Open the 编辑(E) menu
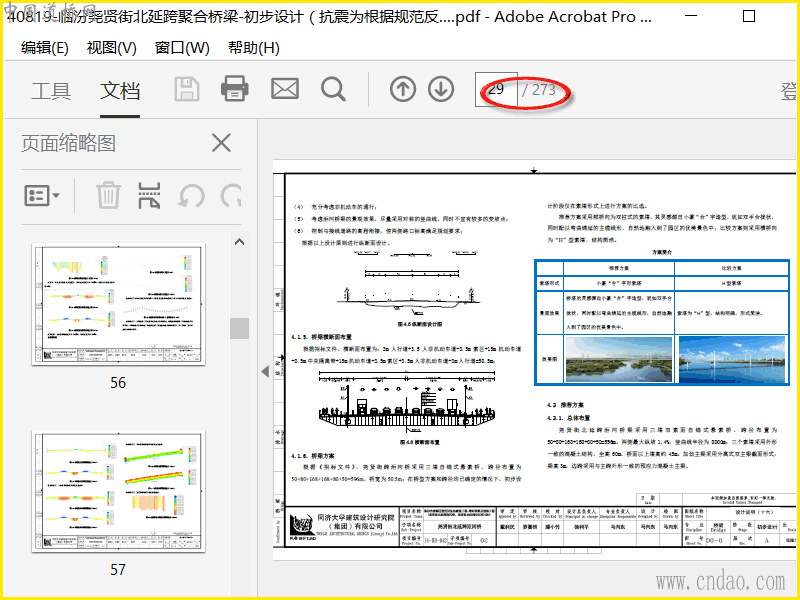This screenshot has width=800, height=600. tap(45, 48)
